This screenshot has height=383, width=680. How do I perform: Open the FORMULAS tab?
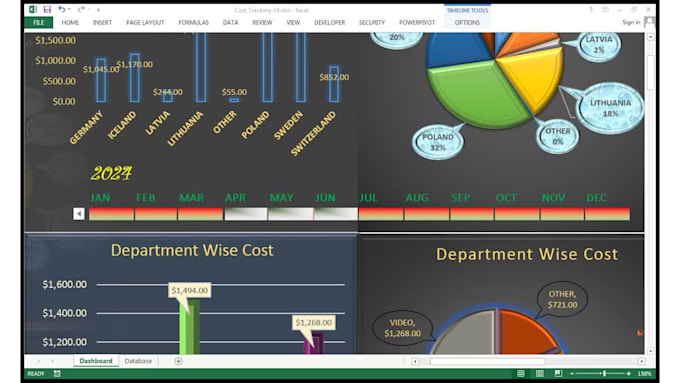[193, 23]
